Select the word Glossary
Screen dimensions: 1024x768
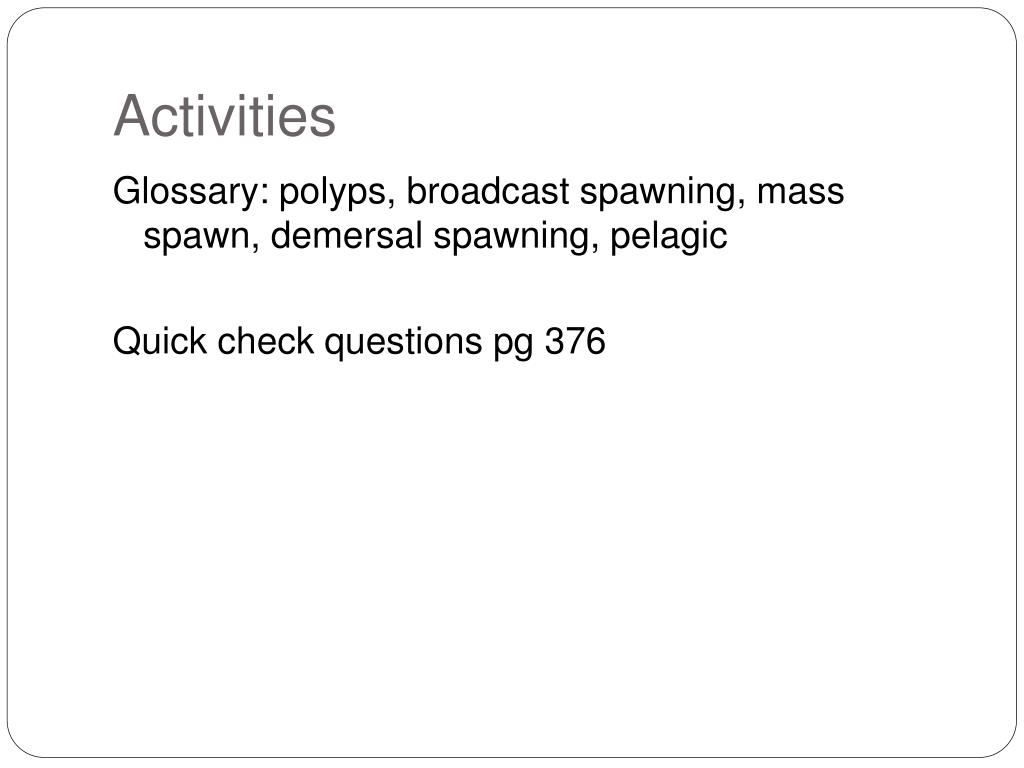pyautogui.click(x=186, y=192)
